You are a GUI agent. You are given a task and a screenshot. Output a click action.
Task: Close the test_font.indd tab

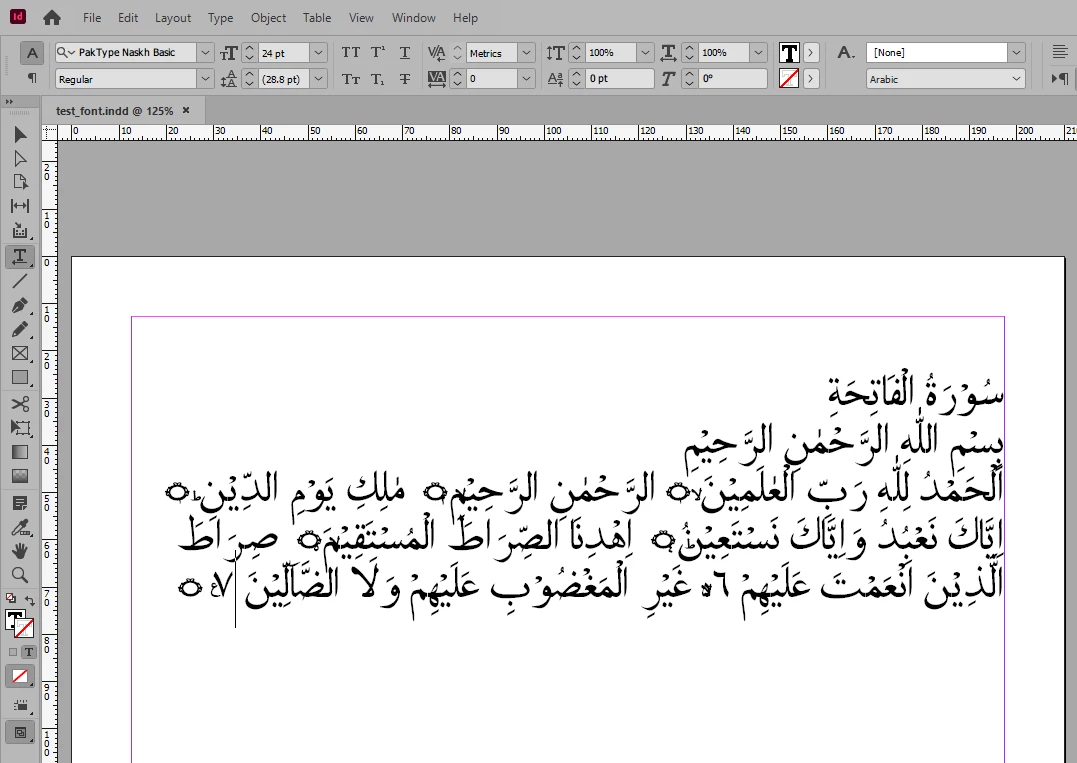tap(185, 110)
